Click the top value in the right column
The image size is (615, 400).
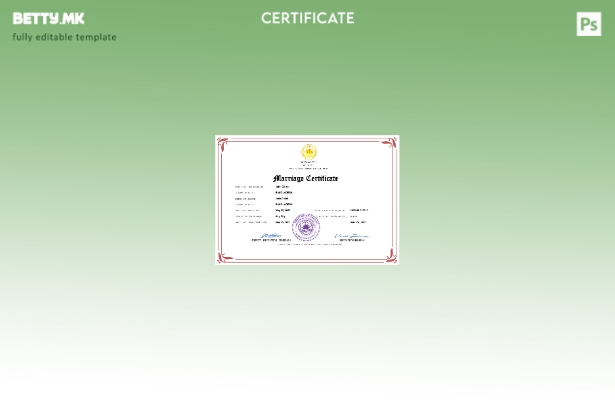coord(358,210)
